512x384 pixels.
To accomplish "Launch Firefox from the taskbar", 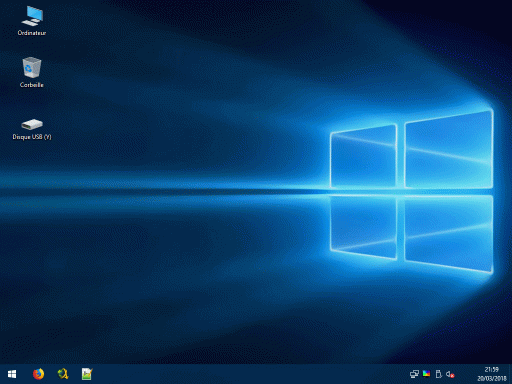I will [x=38, y=374].
